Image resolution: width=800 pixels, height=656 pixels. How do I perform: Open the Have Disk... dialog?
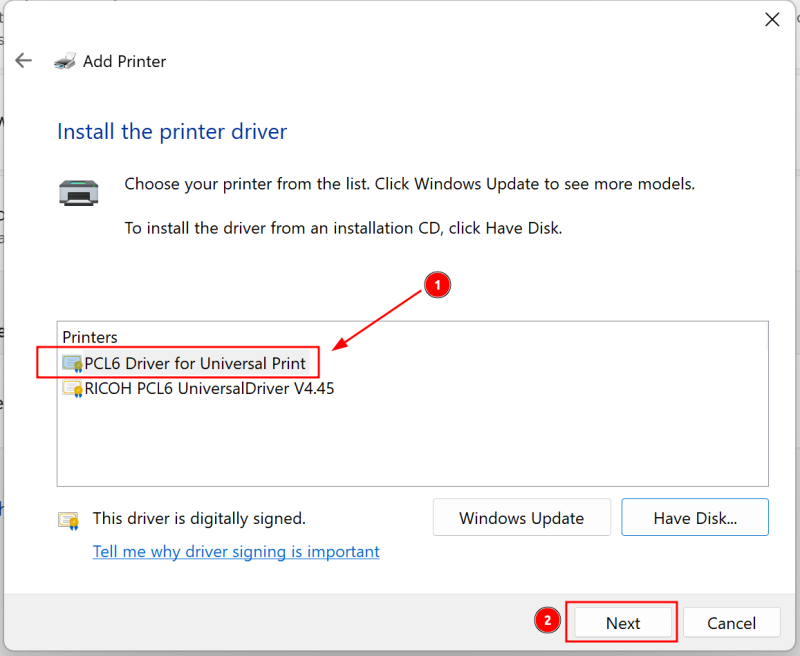pyautogui.click(x=695, y=518)
